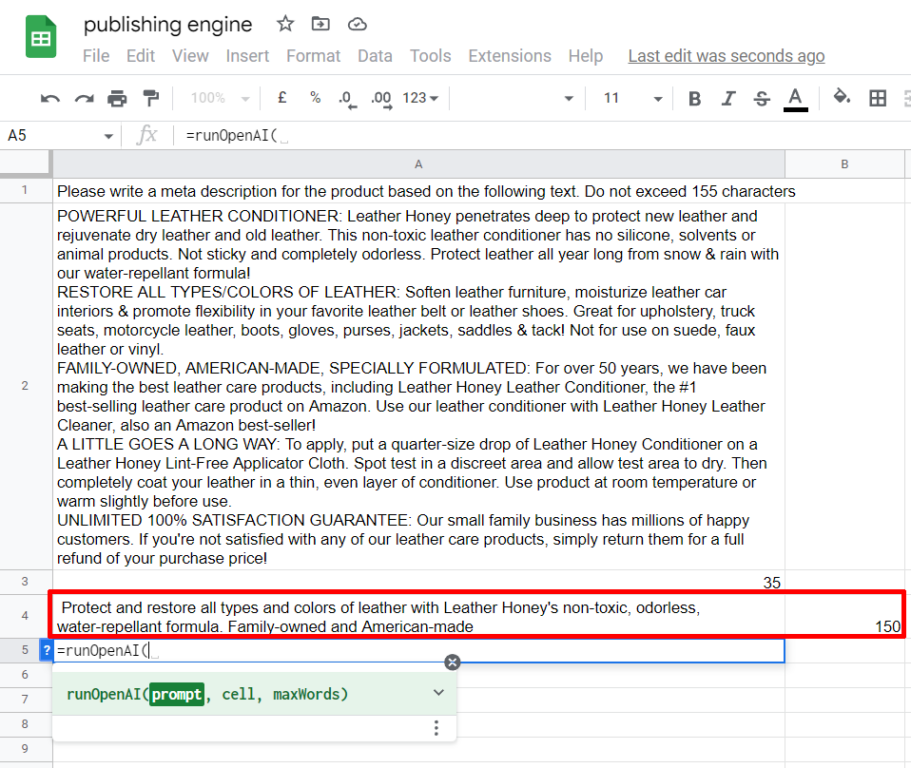Image resolution: width=911 pixels, height=768 pixels.
Task: Select column B header
Action: coord(845,164)
